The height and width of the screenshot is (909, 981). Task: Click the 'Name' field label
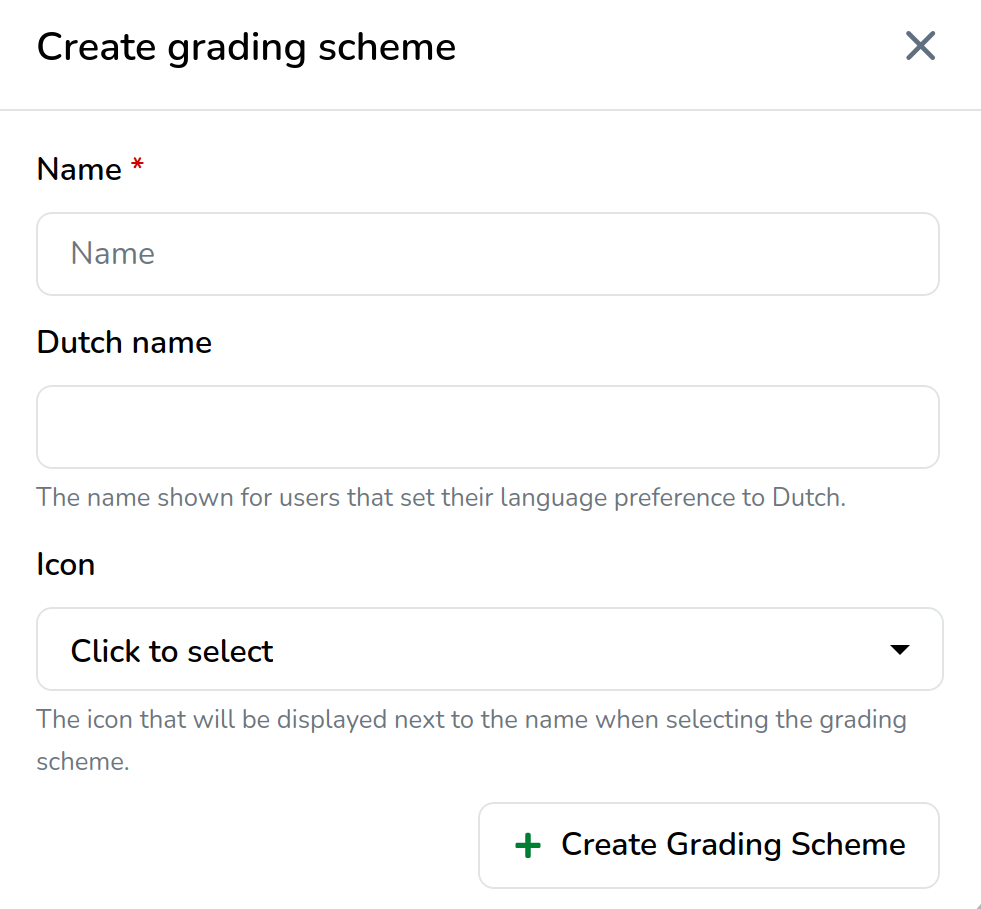pos(79,169)
